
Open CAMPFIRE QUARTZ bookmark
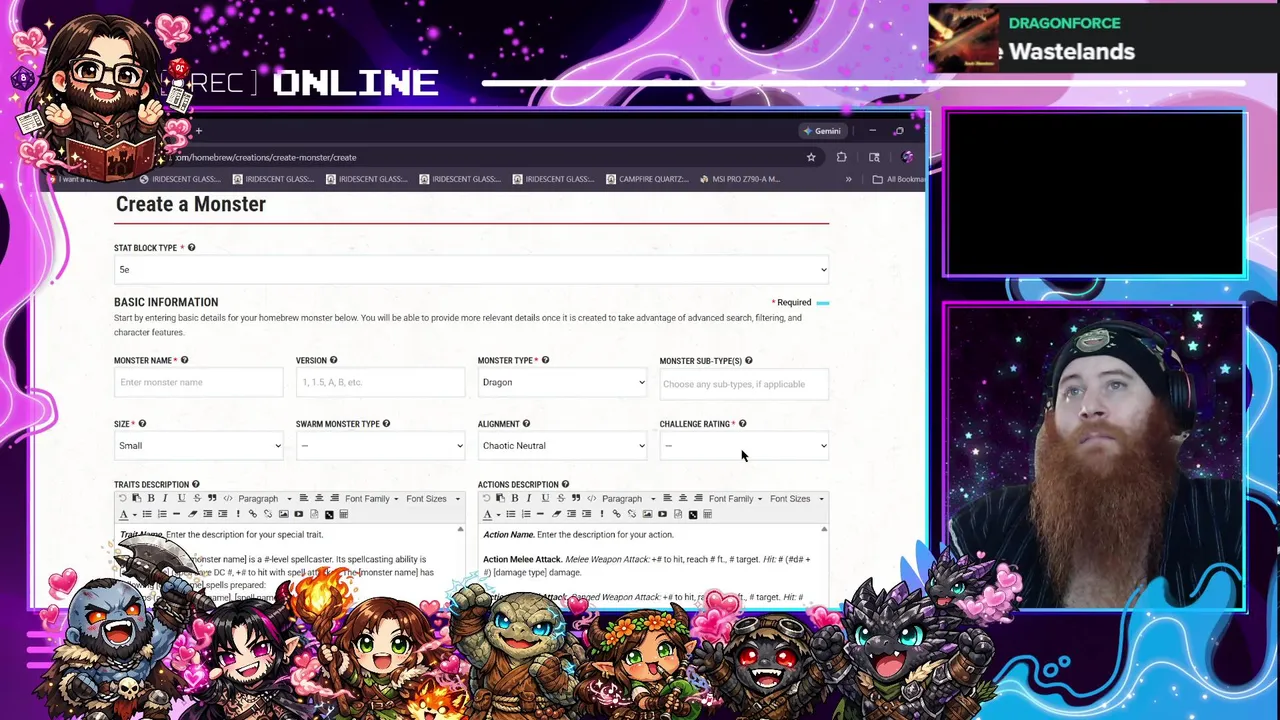pyautogui.click(x=646, y=179)
